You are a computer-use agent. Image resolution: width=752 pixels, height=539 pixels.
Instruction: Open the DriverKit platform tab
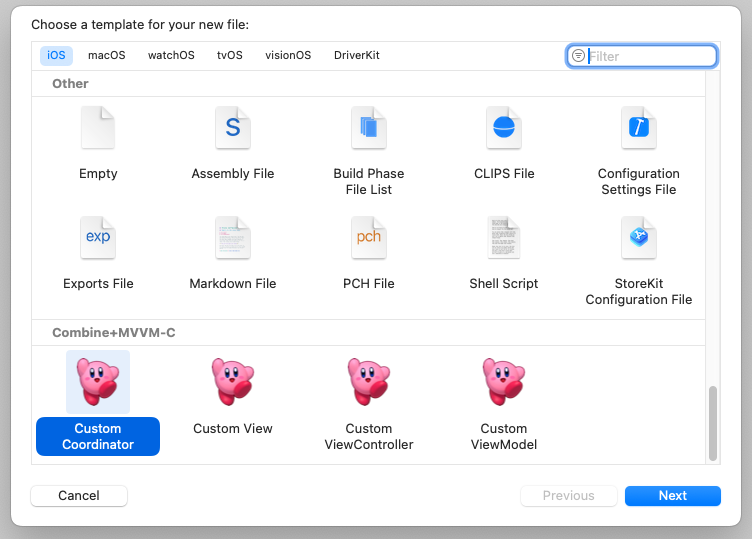(x=357, y=55)
